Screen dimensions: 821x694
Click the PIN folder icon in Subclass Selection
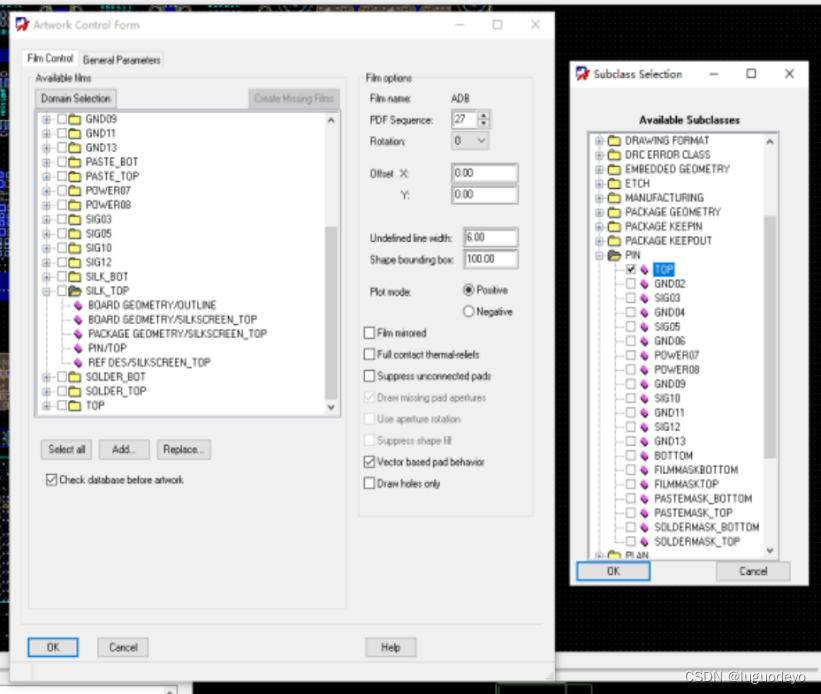(616, 255)
